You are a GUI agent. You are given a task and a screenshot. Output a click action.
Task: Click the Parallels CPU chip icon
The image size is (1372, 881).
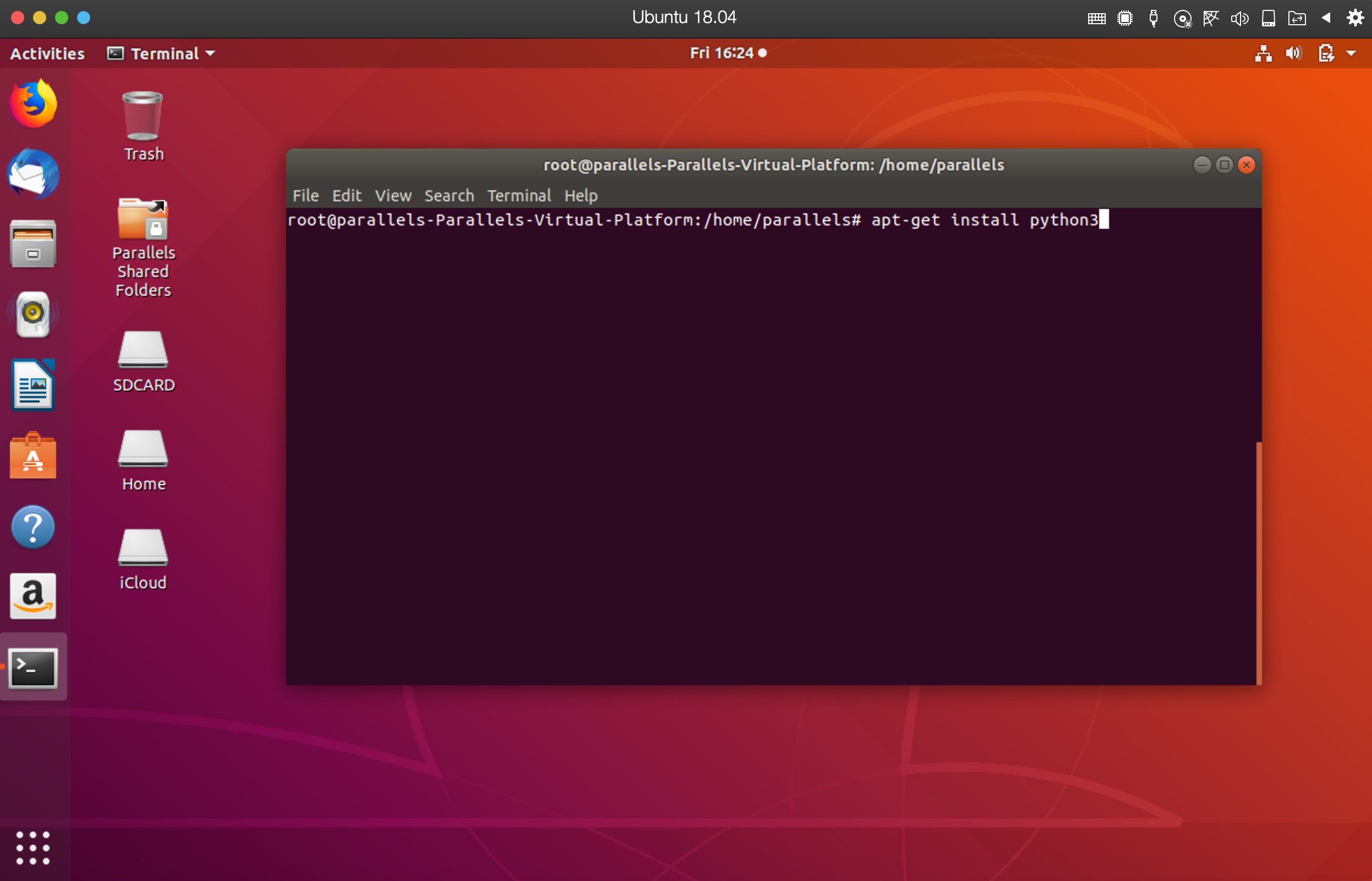pyautogui.click(x=1125, y=18)
